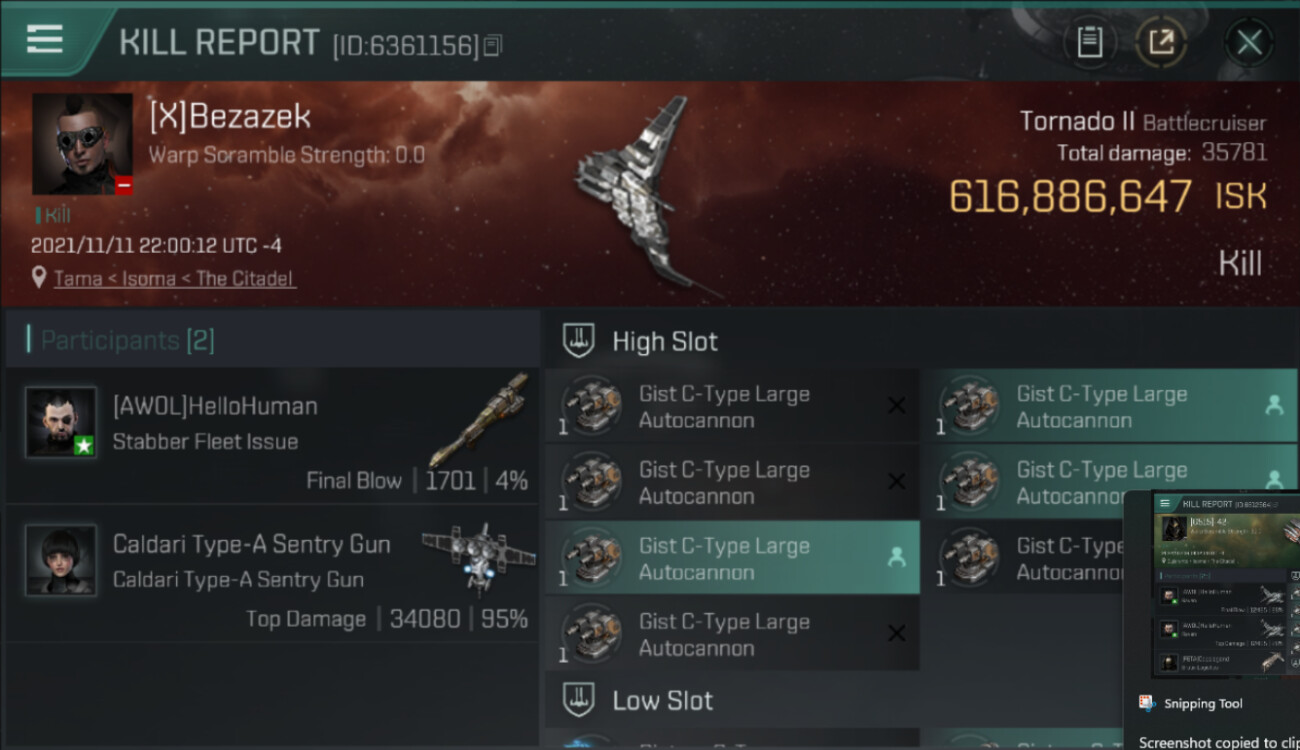The image size is (1300, 750).
Task: Open the hamburger menu in the header
Action: click(x=44, y=39)
